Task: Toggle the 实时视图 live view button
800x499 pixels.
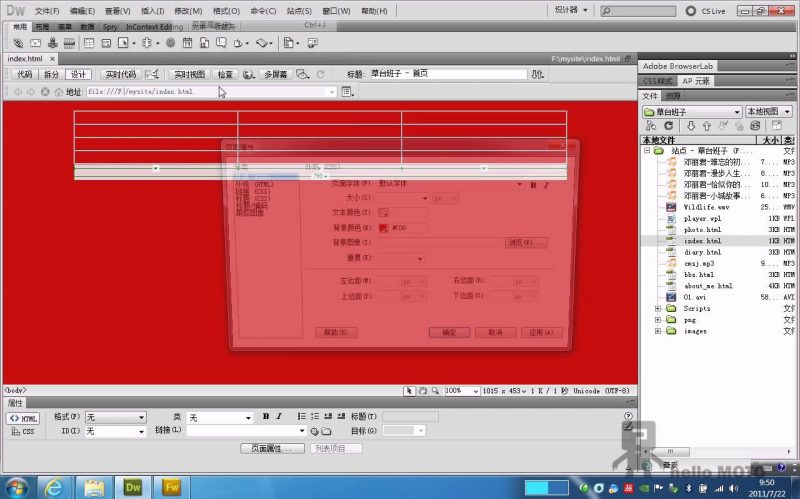Action: (188, 74)
